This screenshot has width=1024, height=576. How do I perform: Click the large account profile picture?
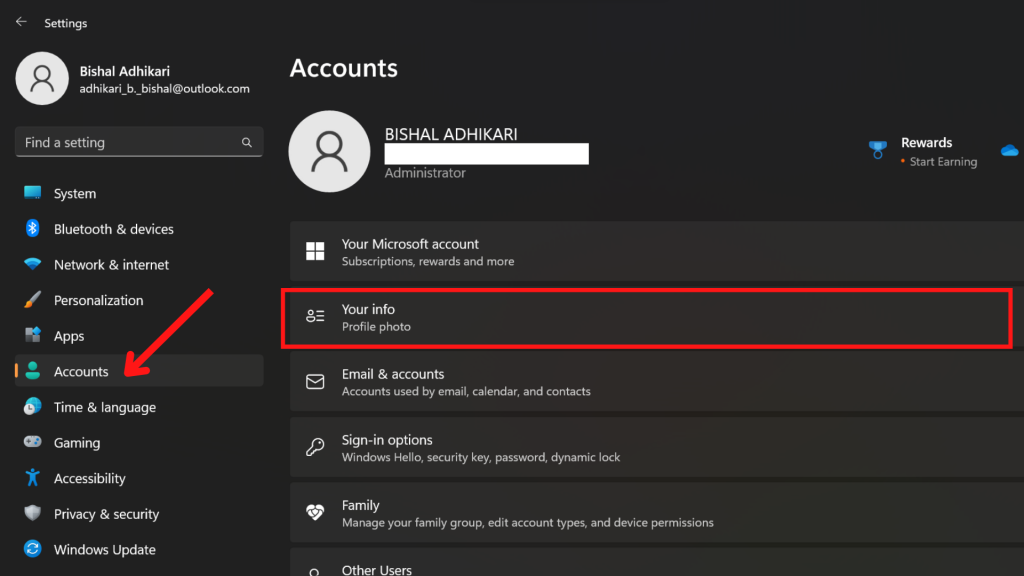pos(329,152)
